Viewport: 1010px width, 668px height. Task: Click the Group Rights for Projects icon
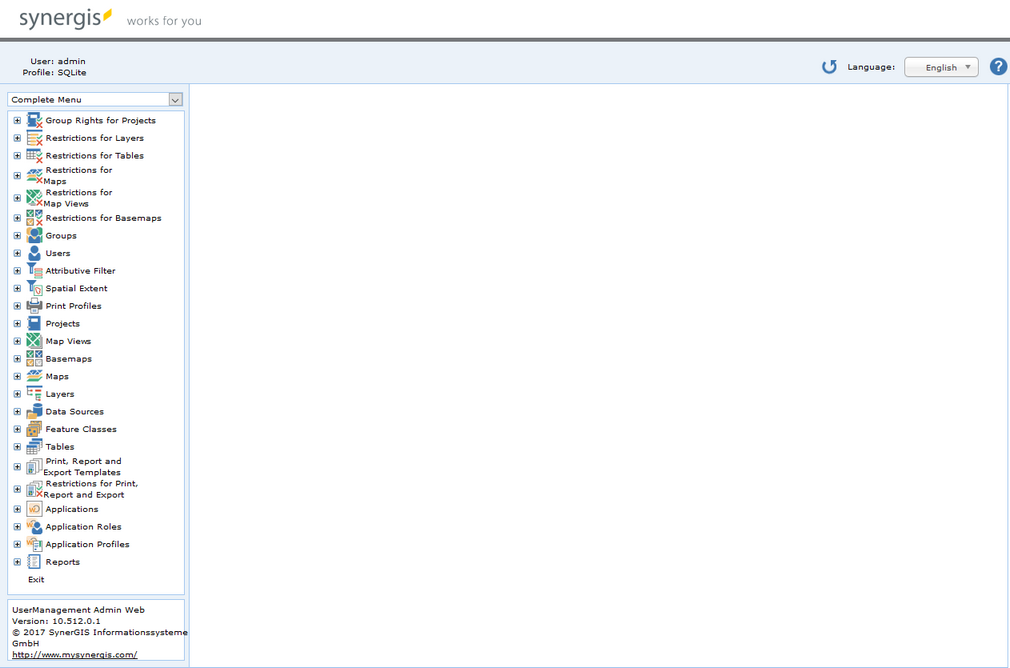[x=33, y=119]
